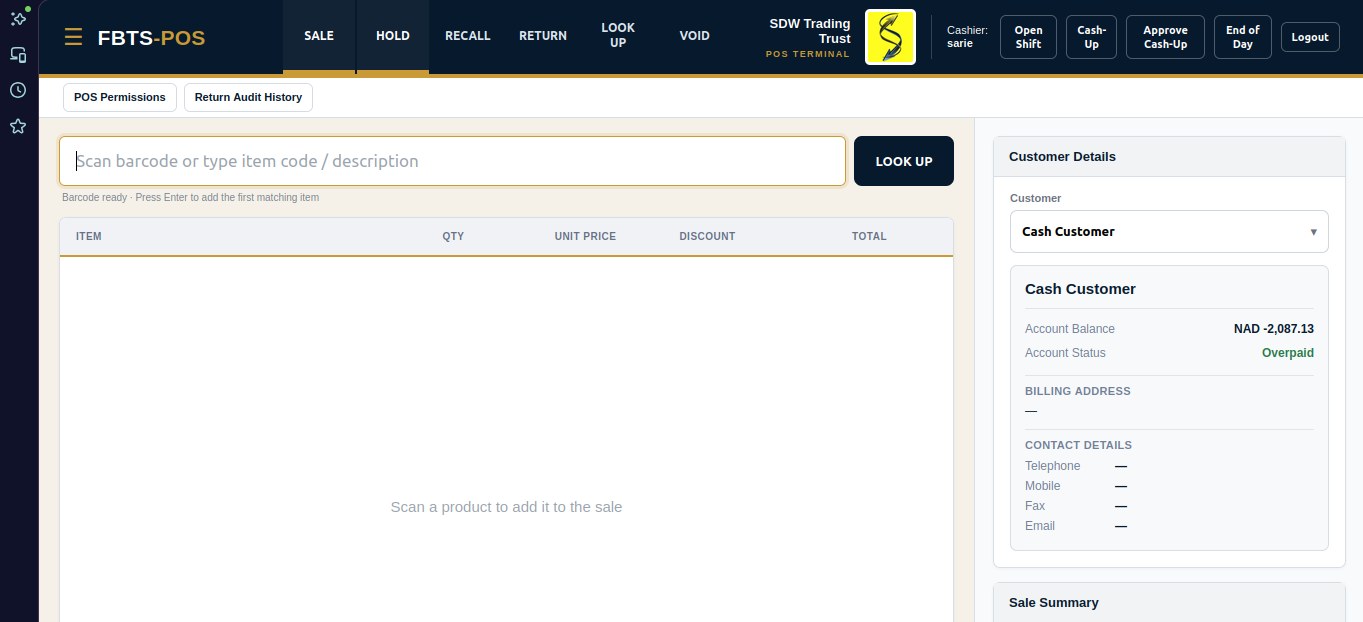The image size is (1363, 622).
Task: Open the devices icon in the left sidebar
Action: point(18,54)
